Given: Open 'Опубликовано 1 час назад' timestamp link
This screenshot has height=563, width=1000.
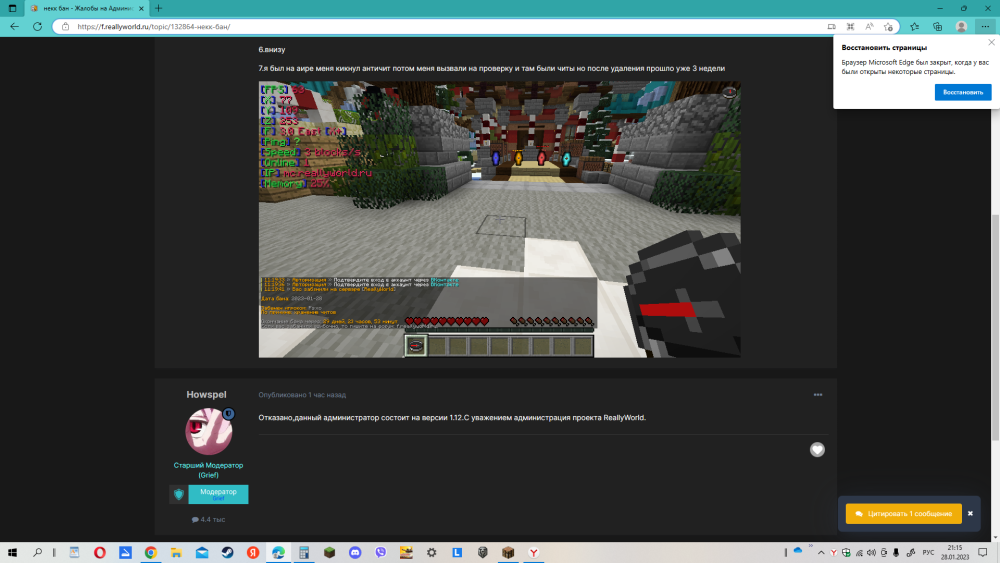Looking at the screenshot, I should click(x=302, y=395).
